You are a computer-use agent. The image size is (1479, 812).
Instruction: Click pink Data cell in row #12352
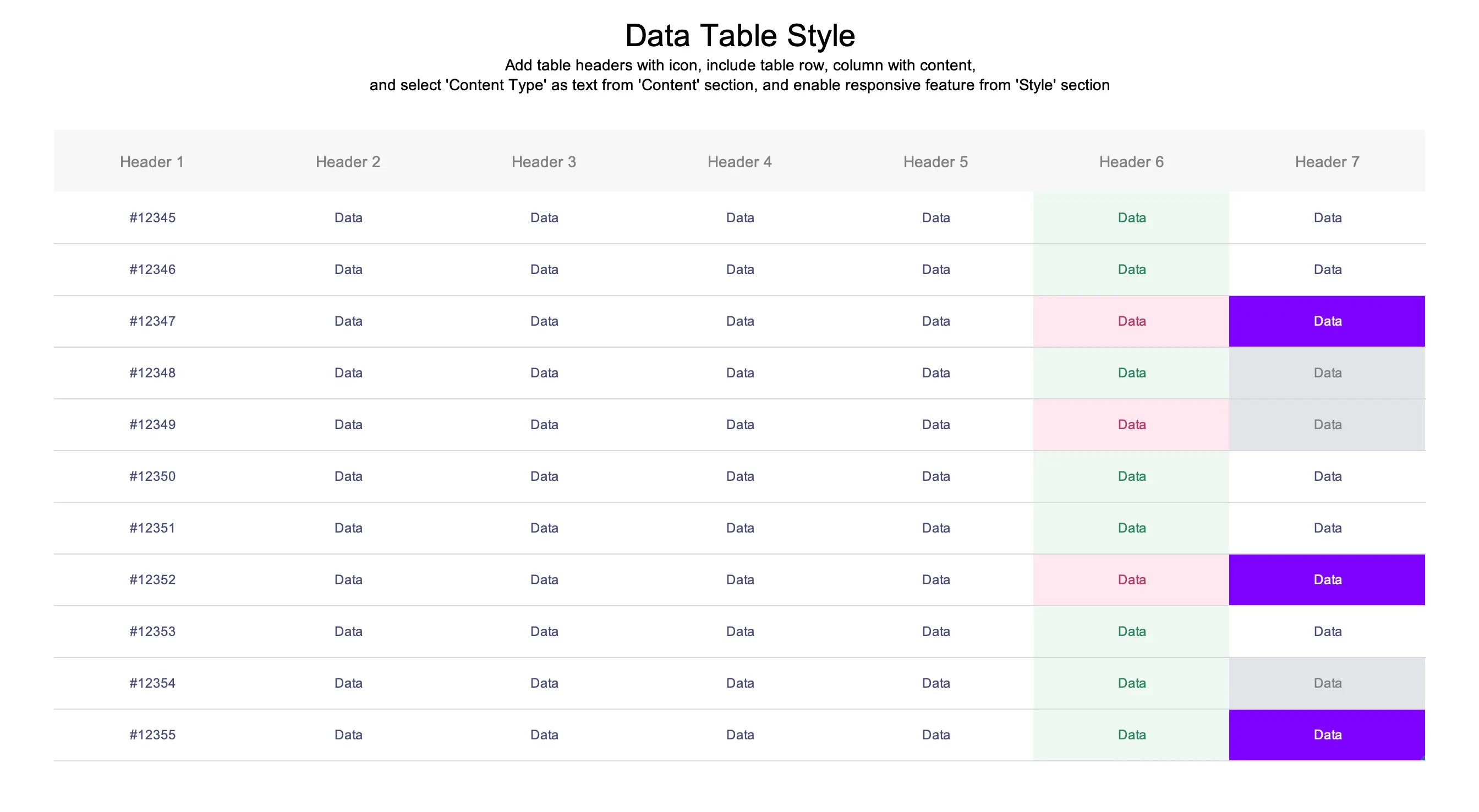click(x=1131, y=579)
